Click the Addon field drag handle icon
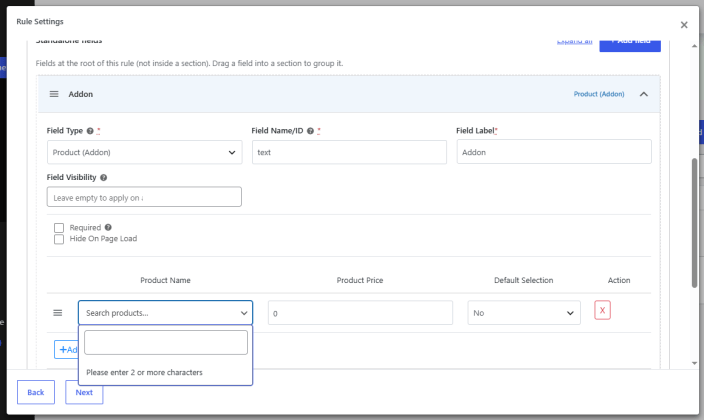 pyautogui.click(x=54, y=94)
